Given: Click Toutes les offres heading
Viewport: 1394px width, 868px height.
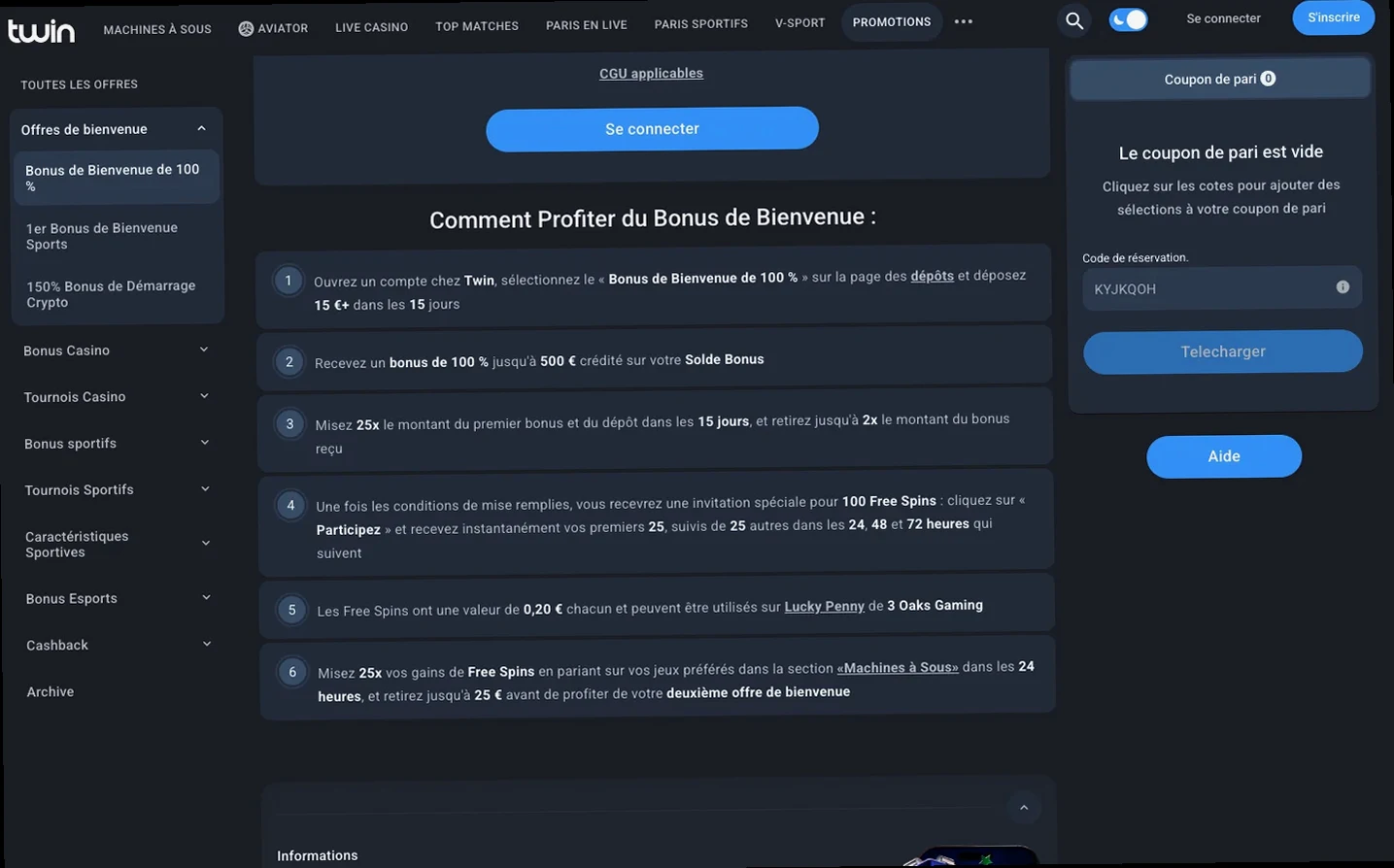Looking at the screenshot, I should (x=80, y=84).
